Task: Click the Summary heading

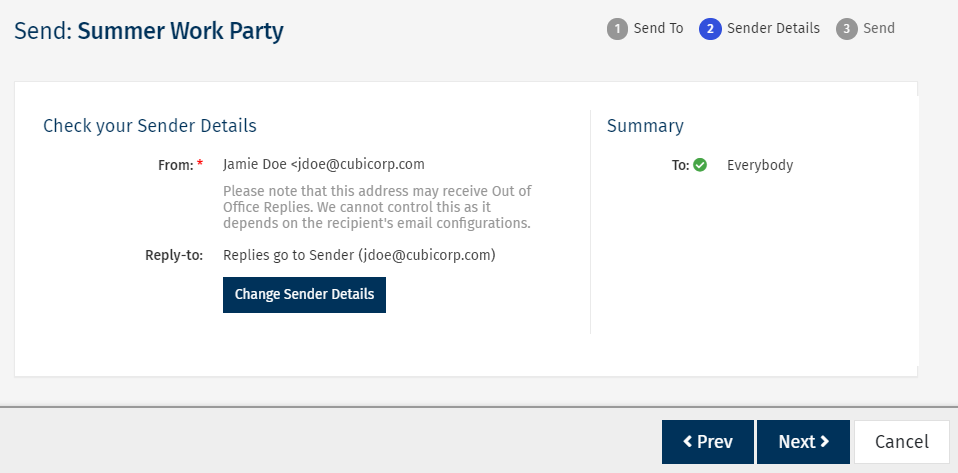Action: 645,126
